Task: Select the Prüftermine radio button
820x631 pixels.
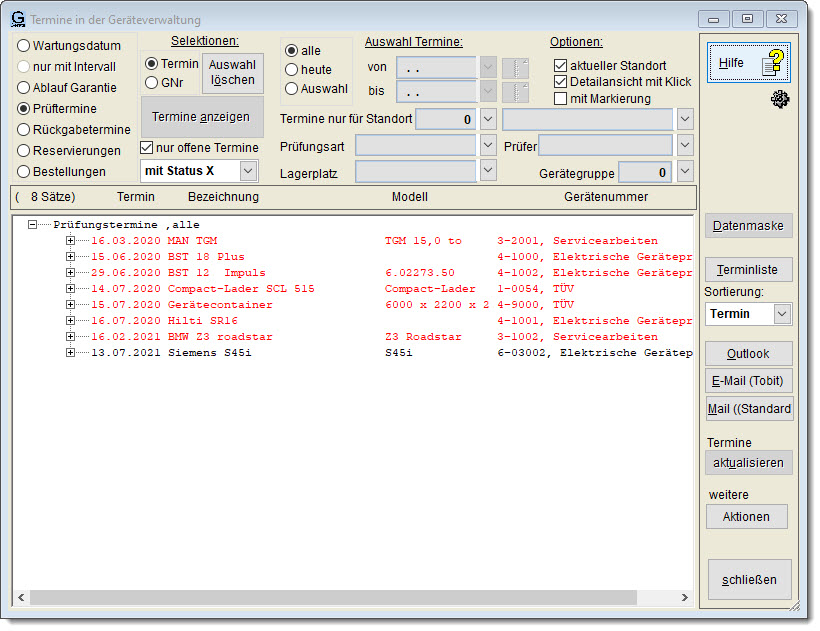Action: [23, 108]
